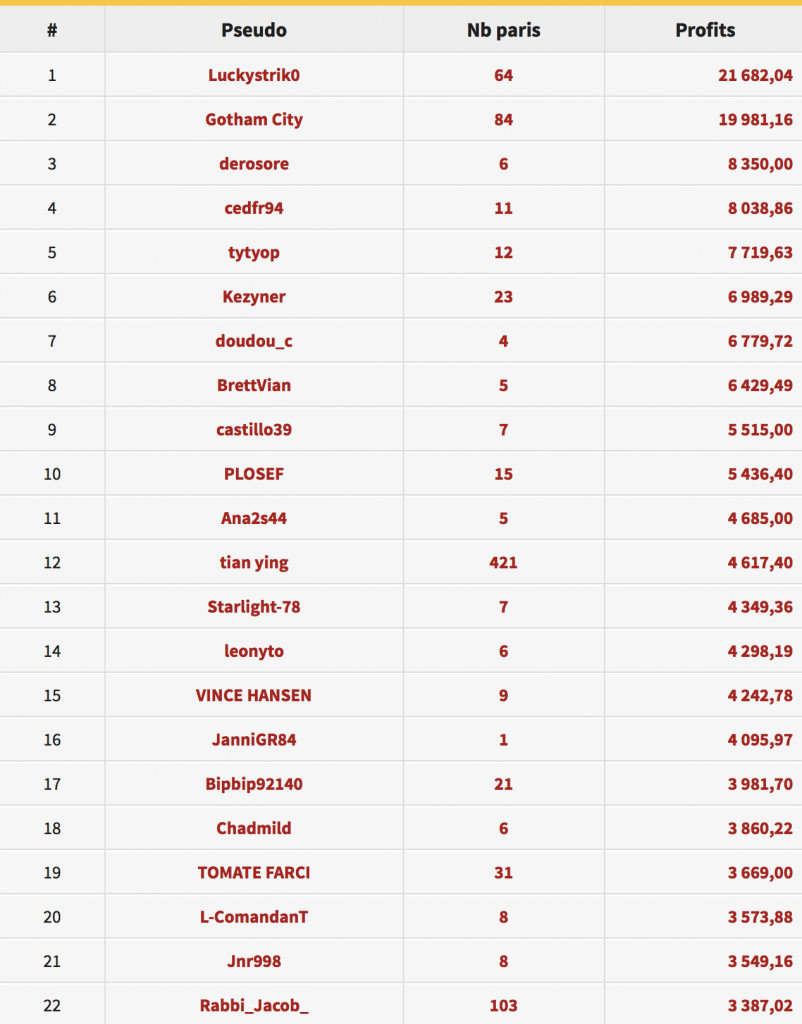This screenshot has height=1024, width=802.
Task: Select the PLOSEF username
Action: point(253,474)
